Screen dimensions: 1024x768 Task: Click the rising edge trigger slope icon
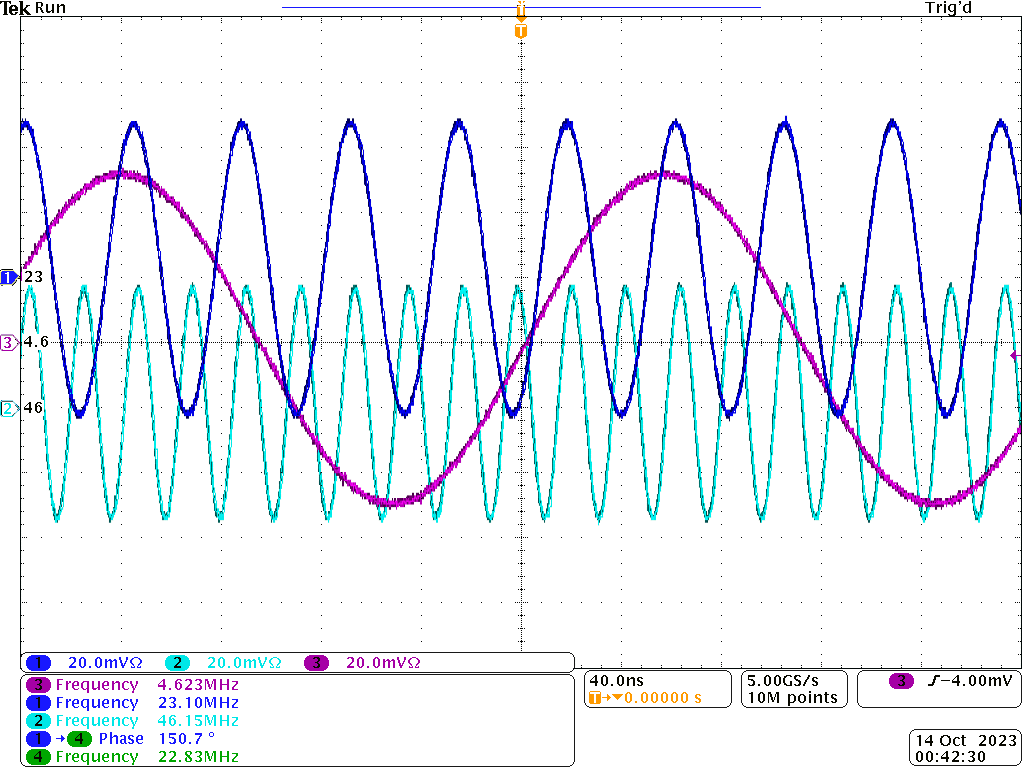[932, 681]
